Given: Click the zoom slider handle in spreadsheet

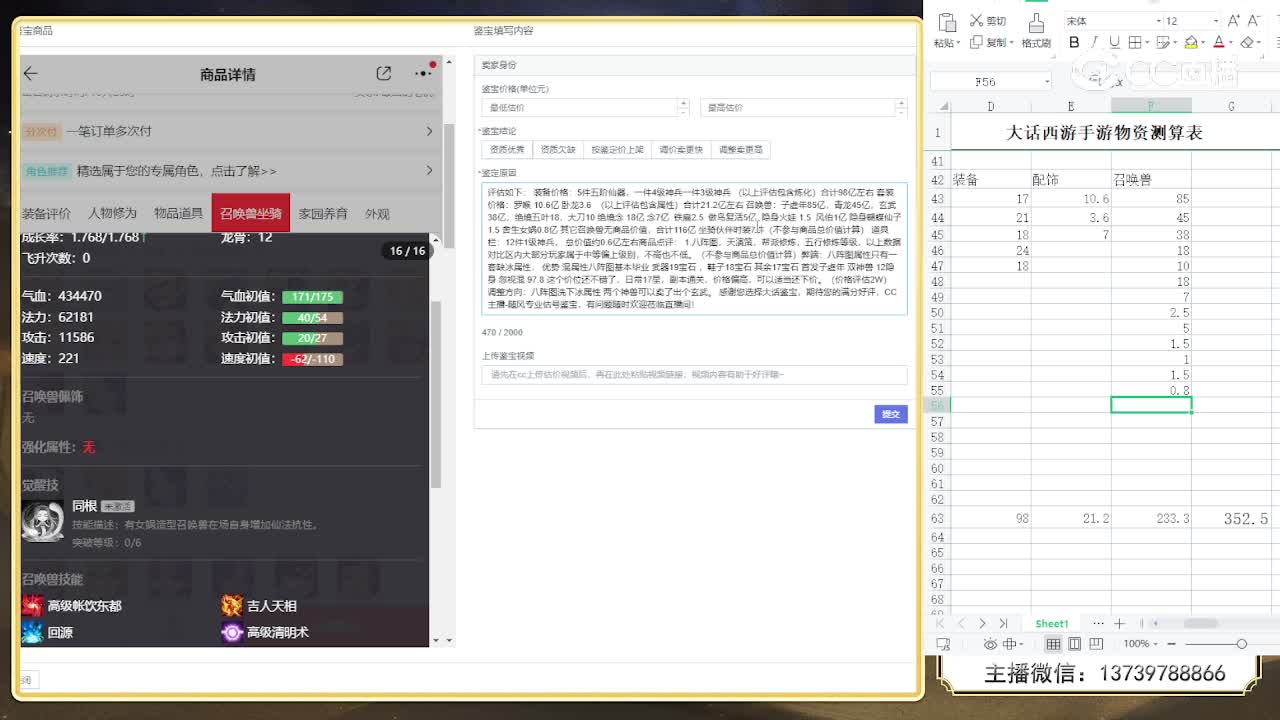Looking at the screenshot, I should click(1241, 644).
